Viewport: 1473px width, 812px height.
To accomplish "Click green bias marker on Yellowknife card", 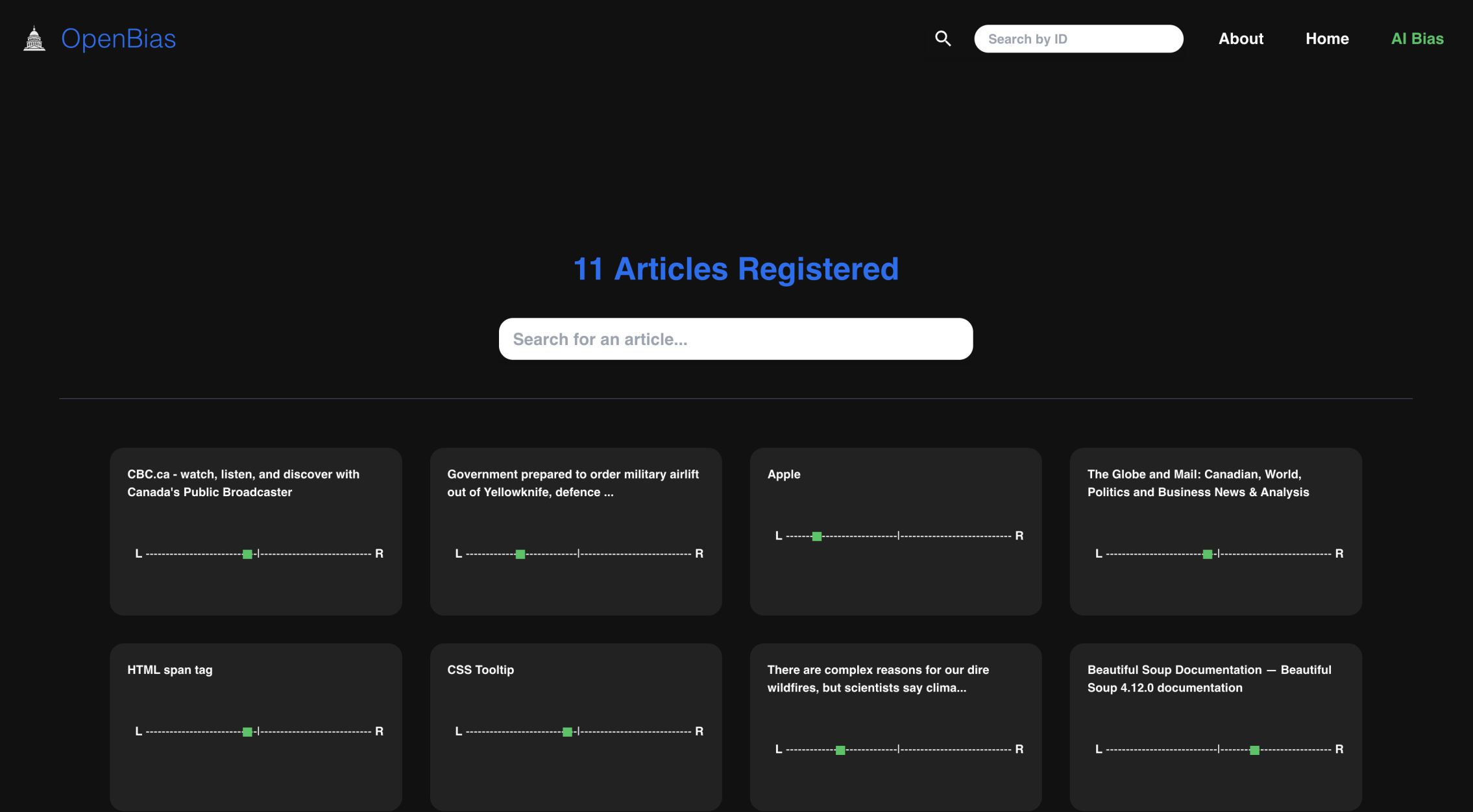I will pos(520,555).
